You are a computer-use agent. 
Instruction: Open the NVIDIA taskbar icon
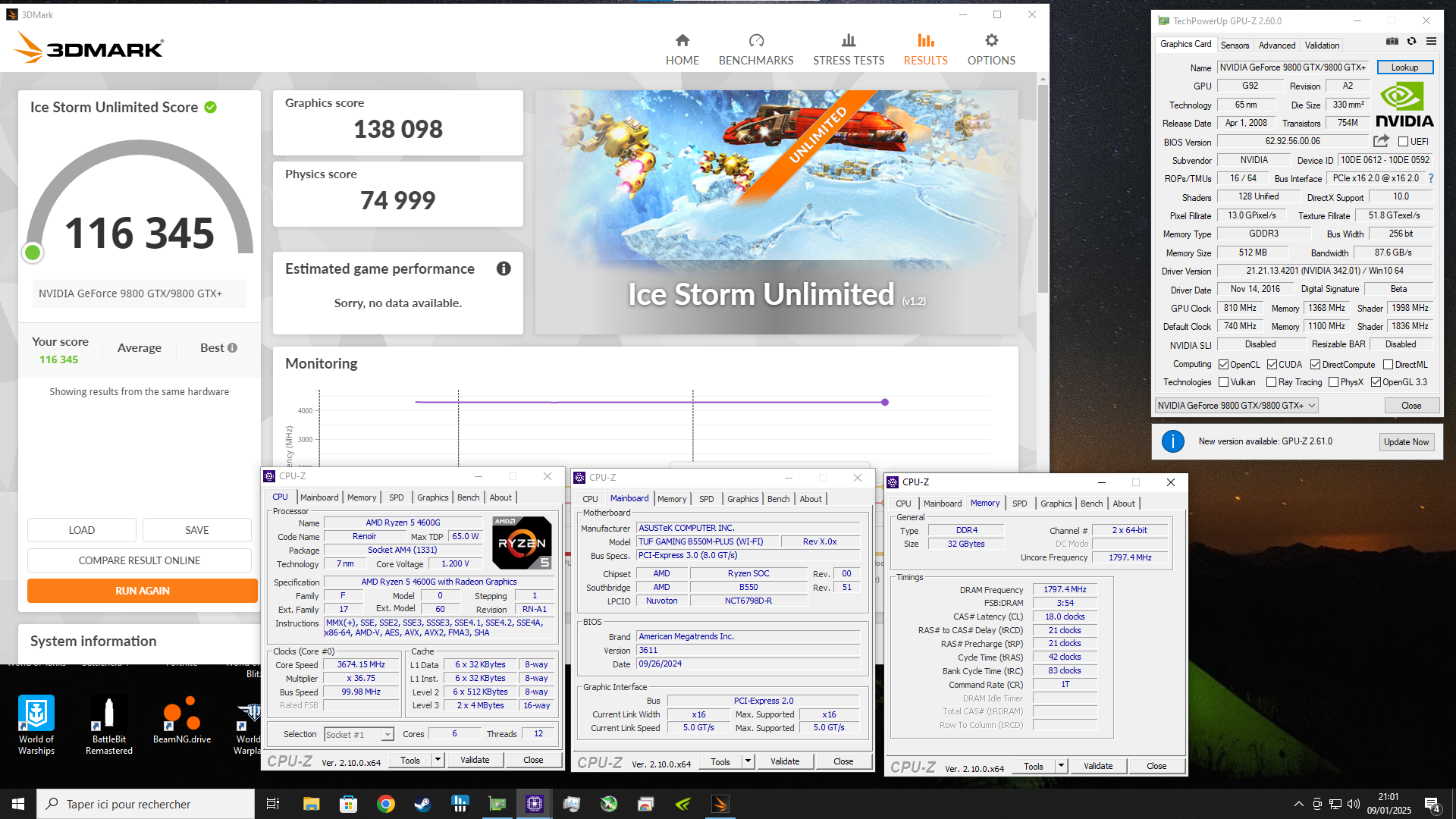click(682, 804)
